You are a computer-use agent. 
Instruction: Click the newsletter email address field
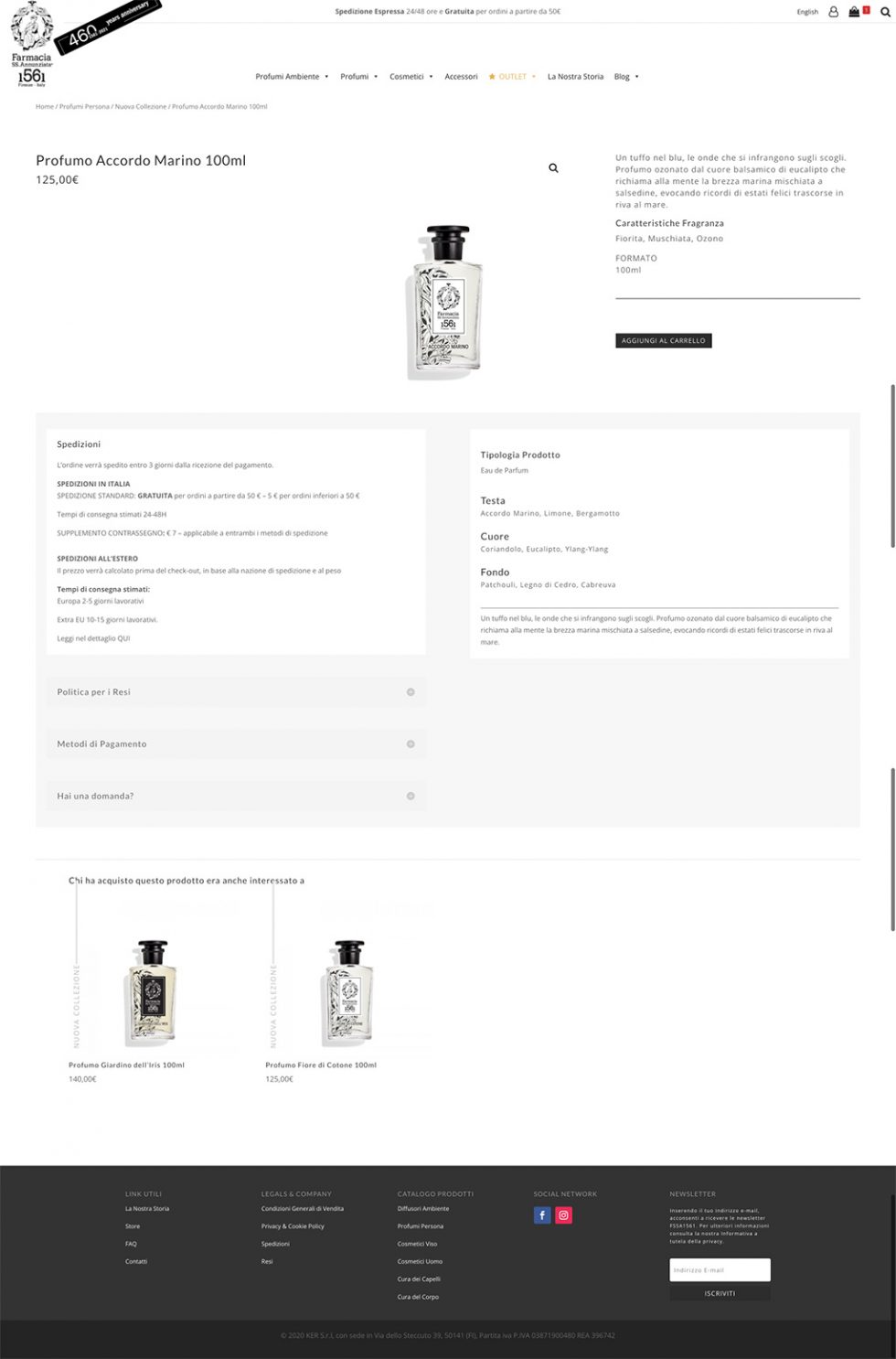click(720, 1269)
